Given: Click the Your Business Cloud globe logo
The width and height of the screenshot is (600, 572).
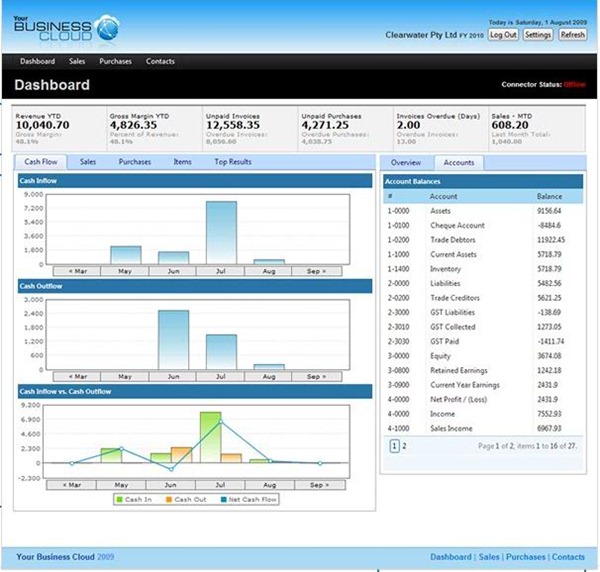Looking at the screenshot, I should click(x=108, y=28).
